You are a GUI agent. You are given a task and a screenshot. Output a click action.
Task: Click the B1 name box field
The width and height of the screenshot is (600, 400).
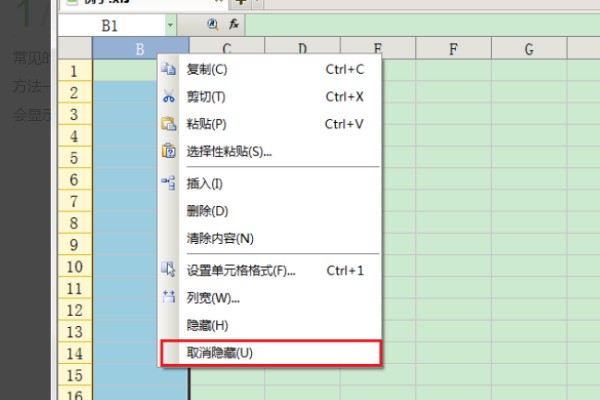point(112,26)
